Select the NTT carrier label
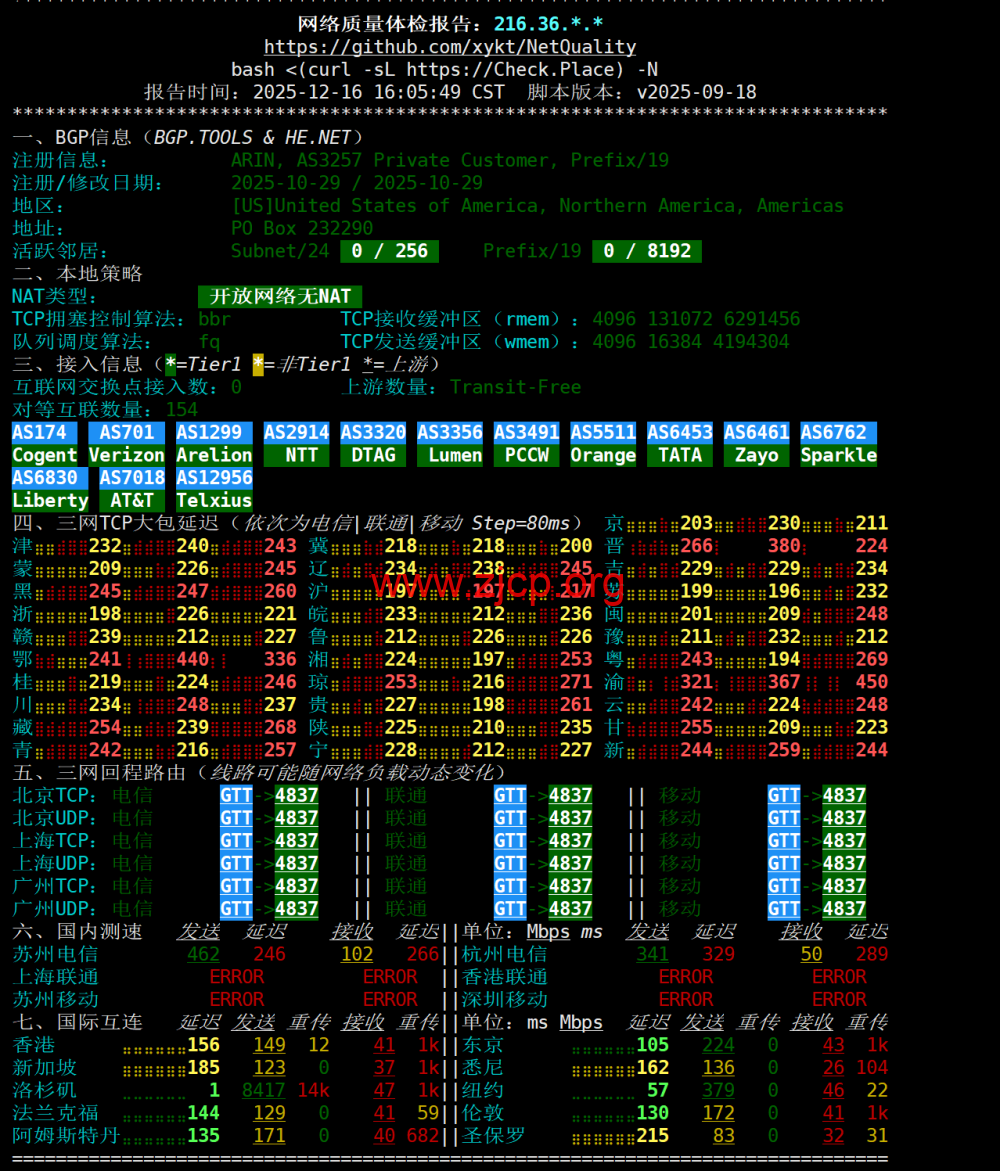1000x1171 pixels. click(x=296, y=455)
